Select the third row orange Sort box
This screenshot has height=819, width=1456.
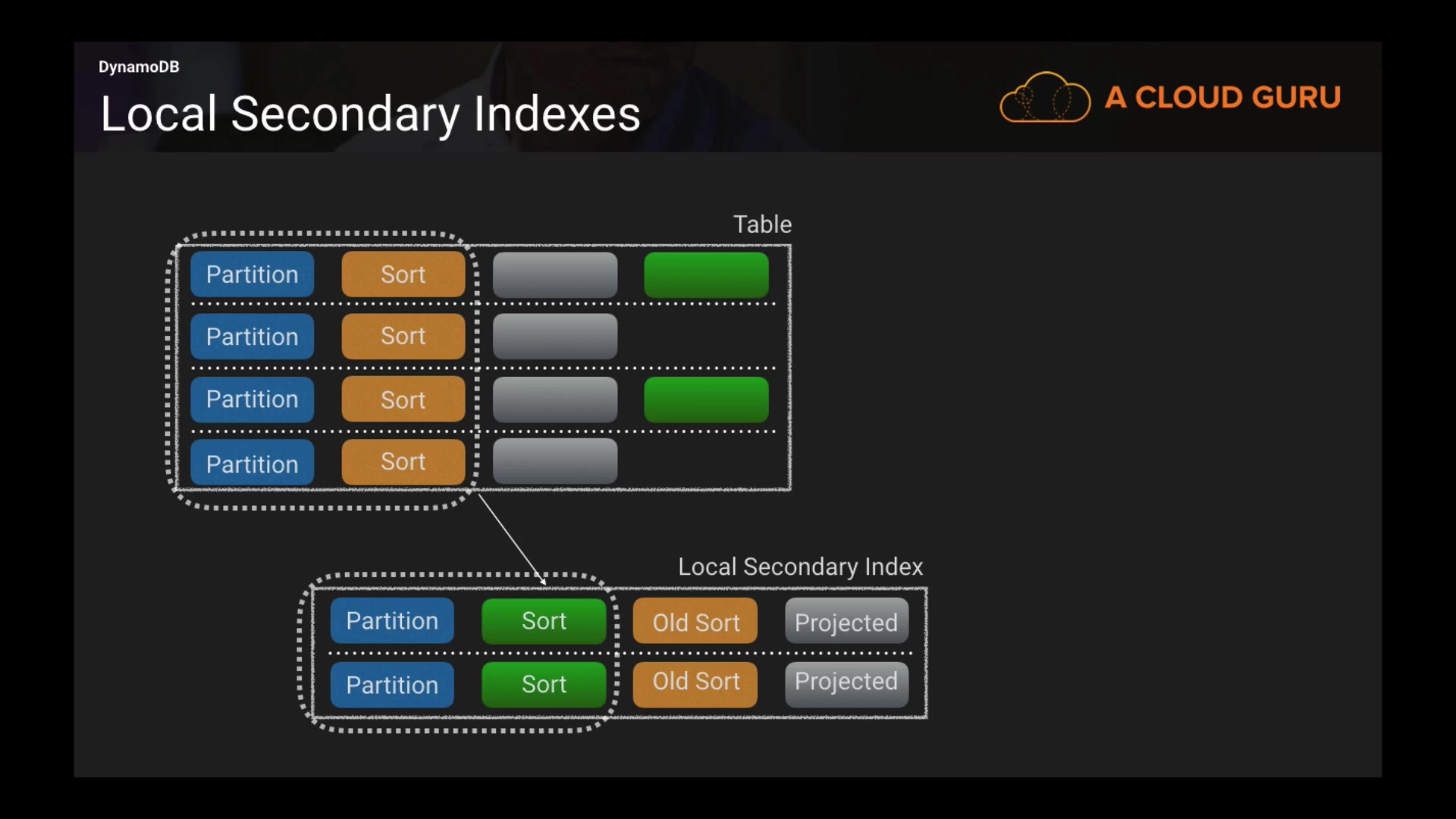[403, 400]
